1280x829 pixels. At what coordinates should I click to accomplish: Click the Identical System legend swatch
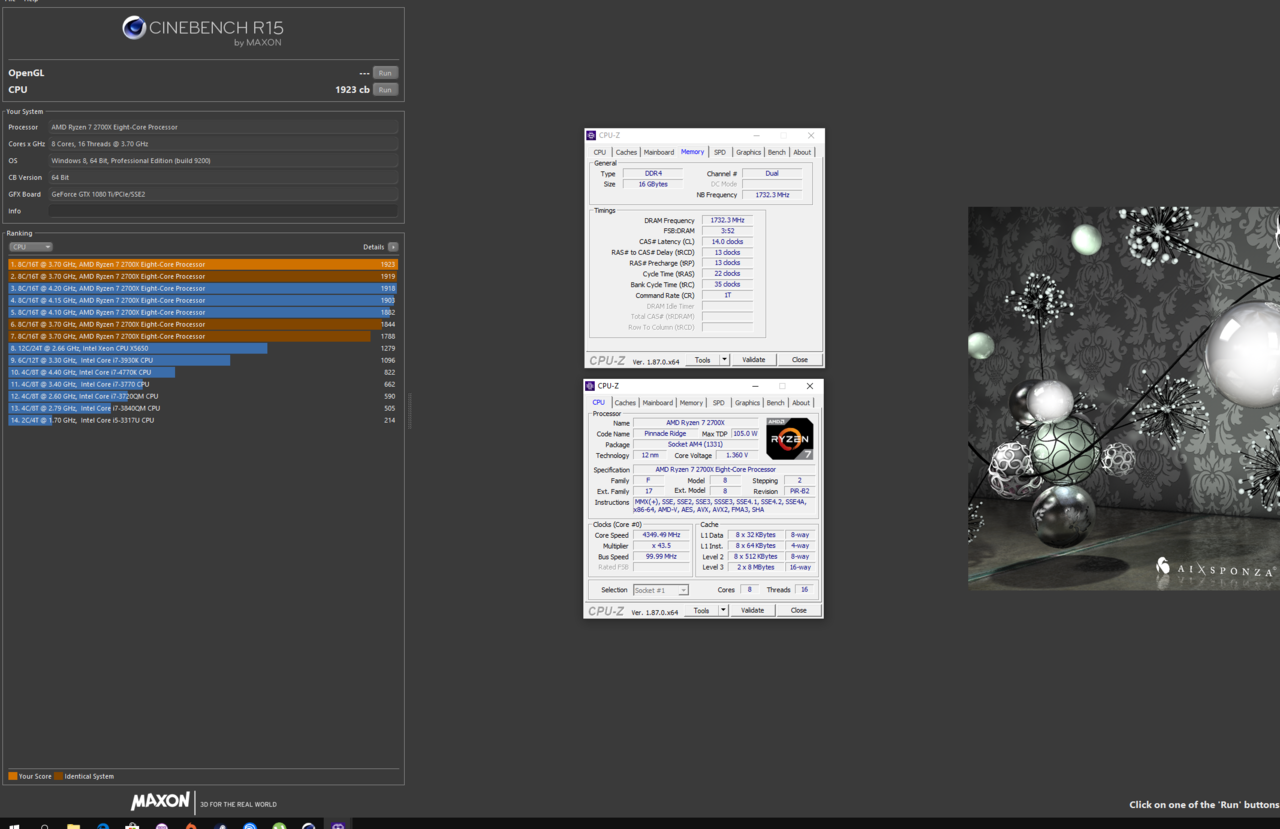click(x=59, y=776)
